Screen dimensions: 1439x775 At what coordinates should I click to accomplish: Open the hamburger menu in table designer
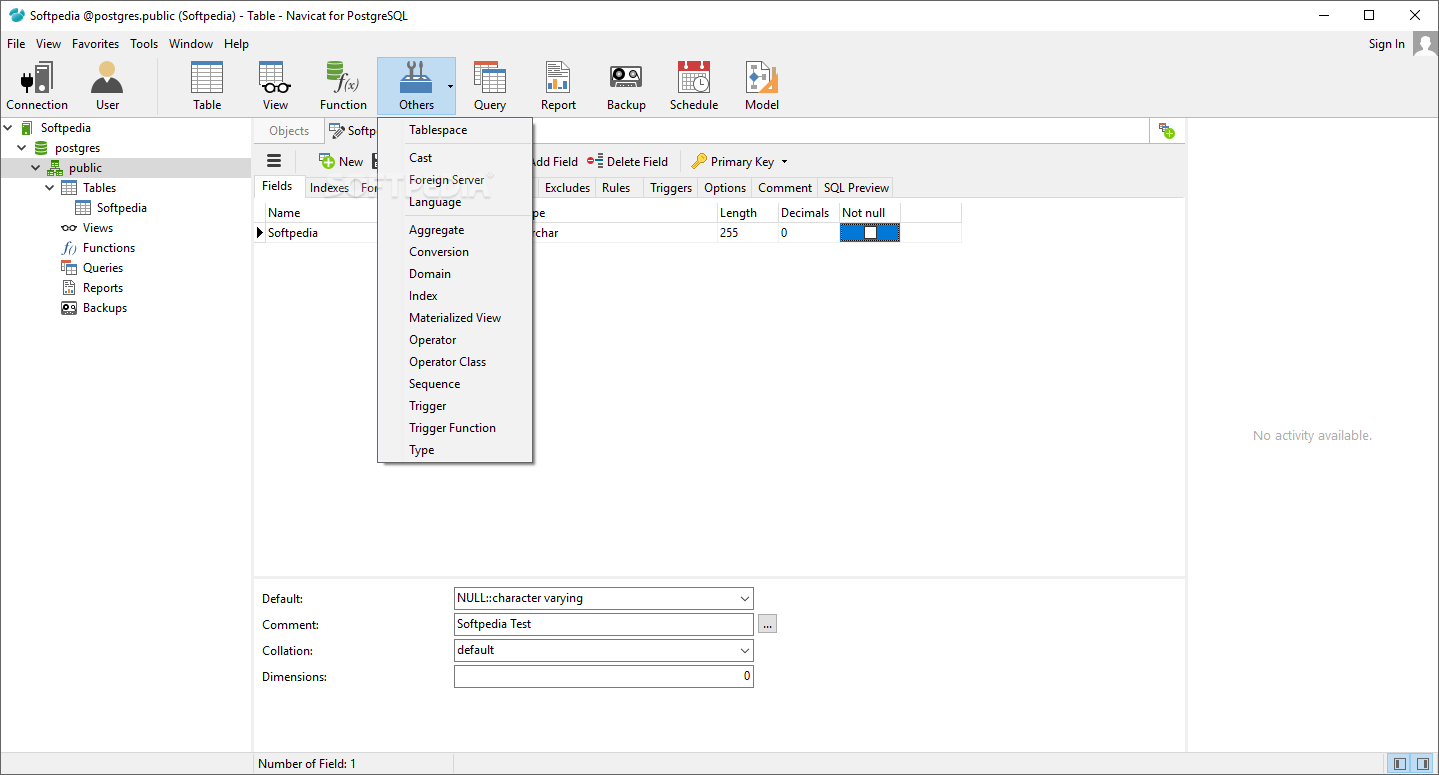274,161
